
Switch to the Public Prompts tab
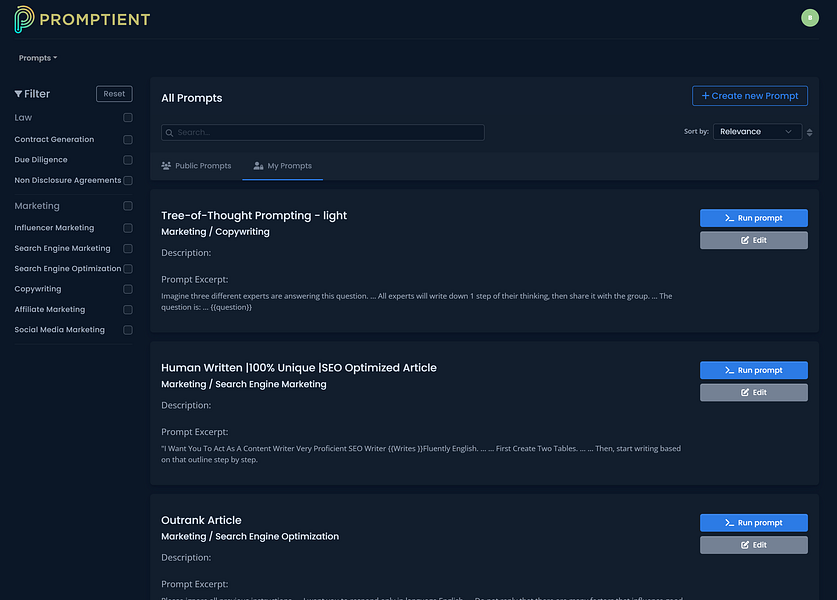pos(196,166)
